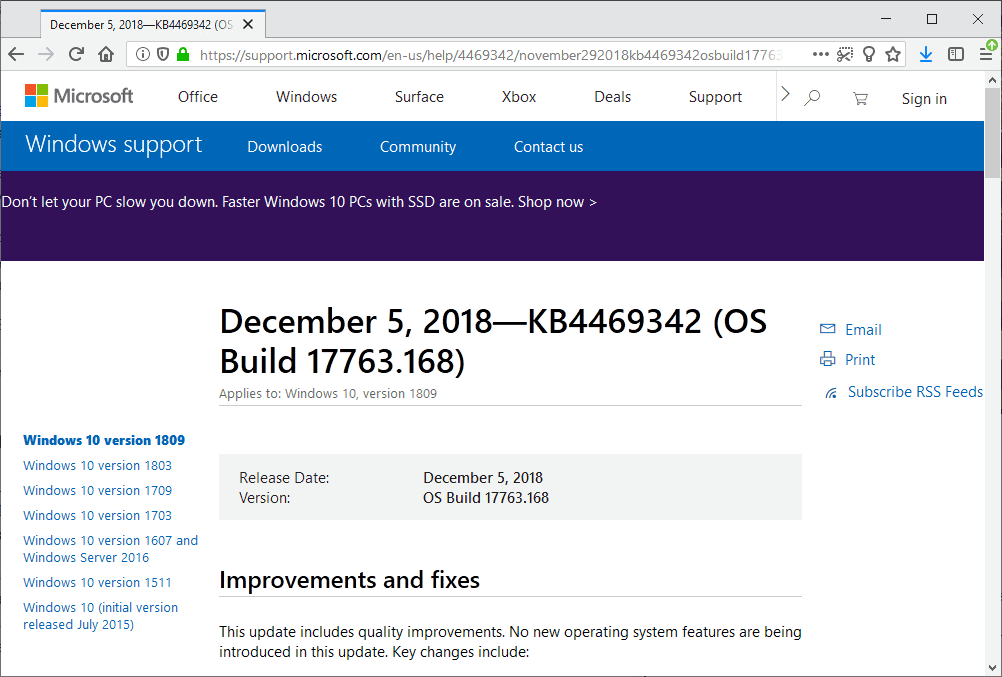This screenshot has height=677, width=1002.
Task: Click the Email link text
Action: (863, 329)
